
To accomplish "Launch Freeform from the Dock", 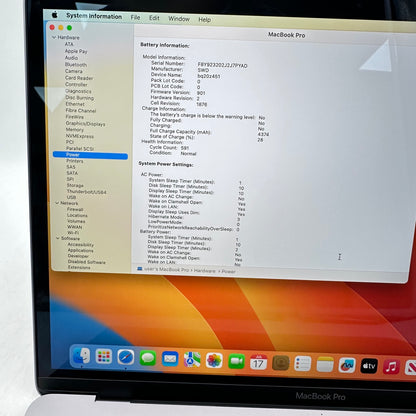I will pyautogui.click(x=347, y=365).
